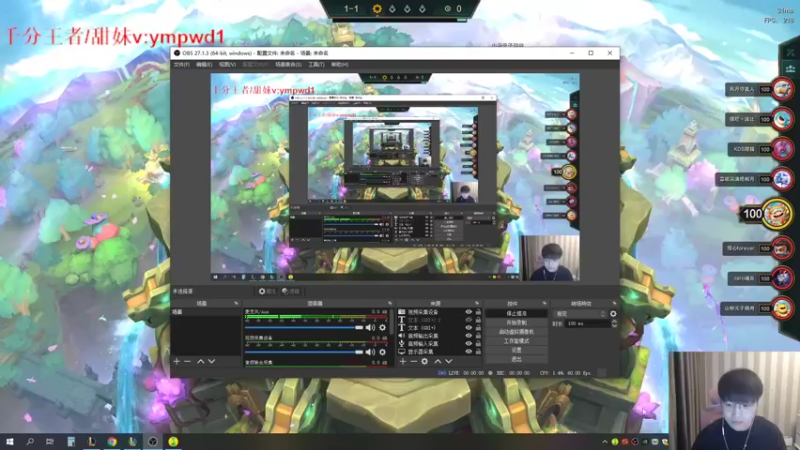Move the scene down in Scenes list
800x450 pixels.
[x=211, y=361]
